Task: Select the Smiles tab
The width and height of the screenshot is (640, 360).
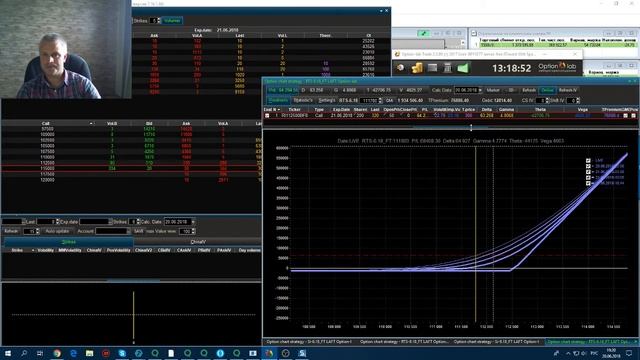Action: pos(68,242)
